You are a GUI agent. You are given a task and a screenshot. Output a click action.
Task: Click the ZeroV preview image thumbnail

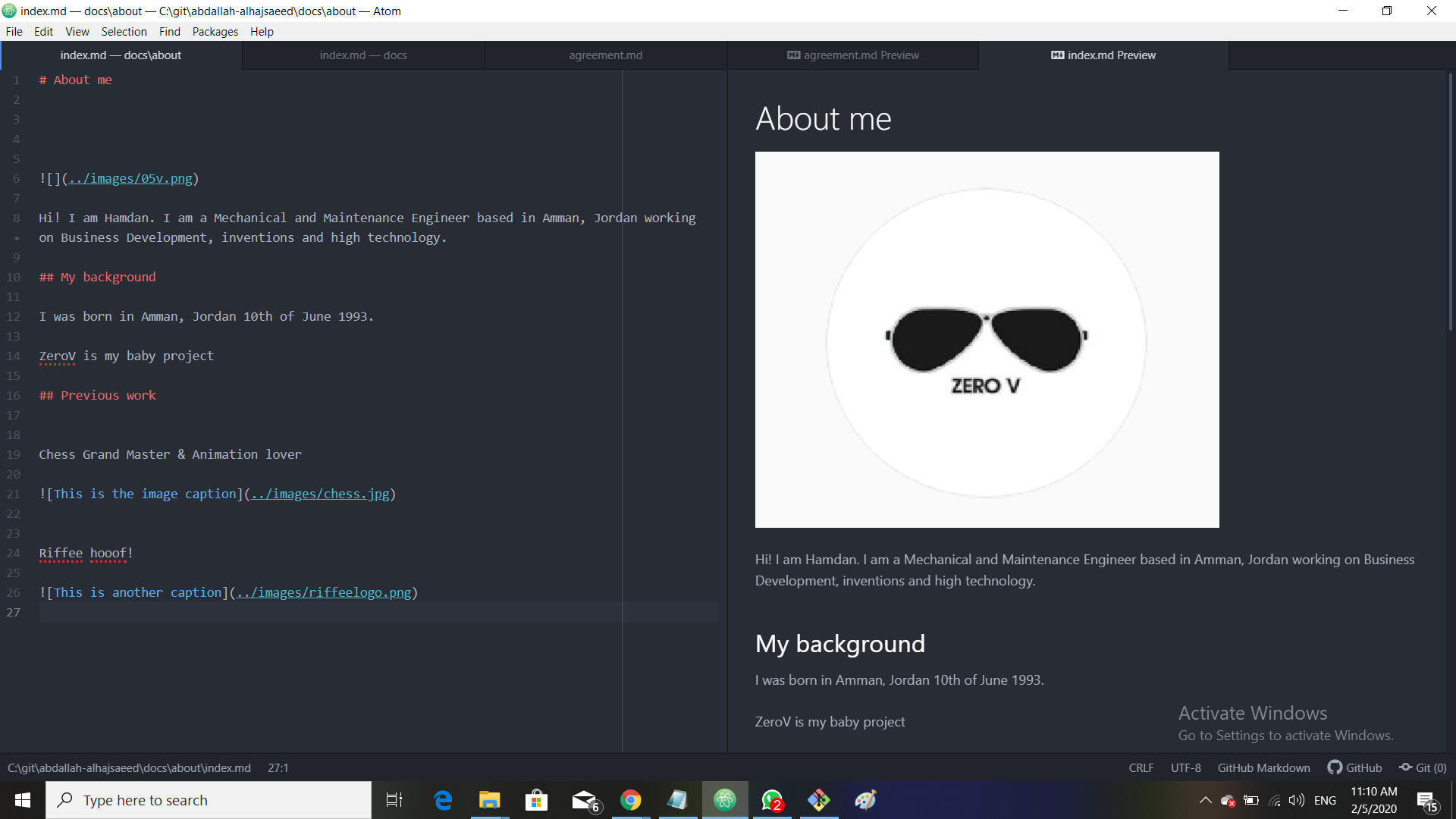pos(987,339)
